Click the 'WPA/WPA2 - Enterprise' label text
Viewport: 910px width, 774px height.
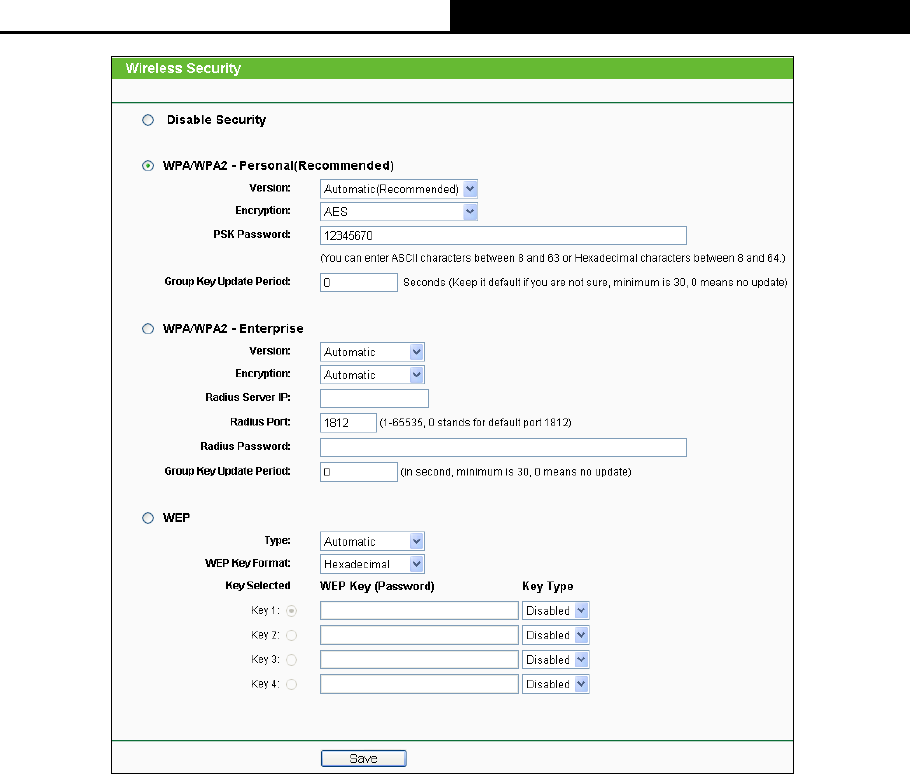233,329
